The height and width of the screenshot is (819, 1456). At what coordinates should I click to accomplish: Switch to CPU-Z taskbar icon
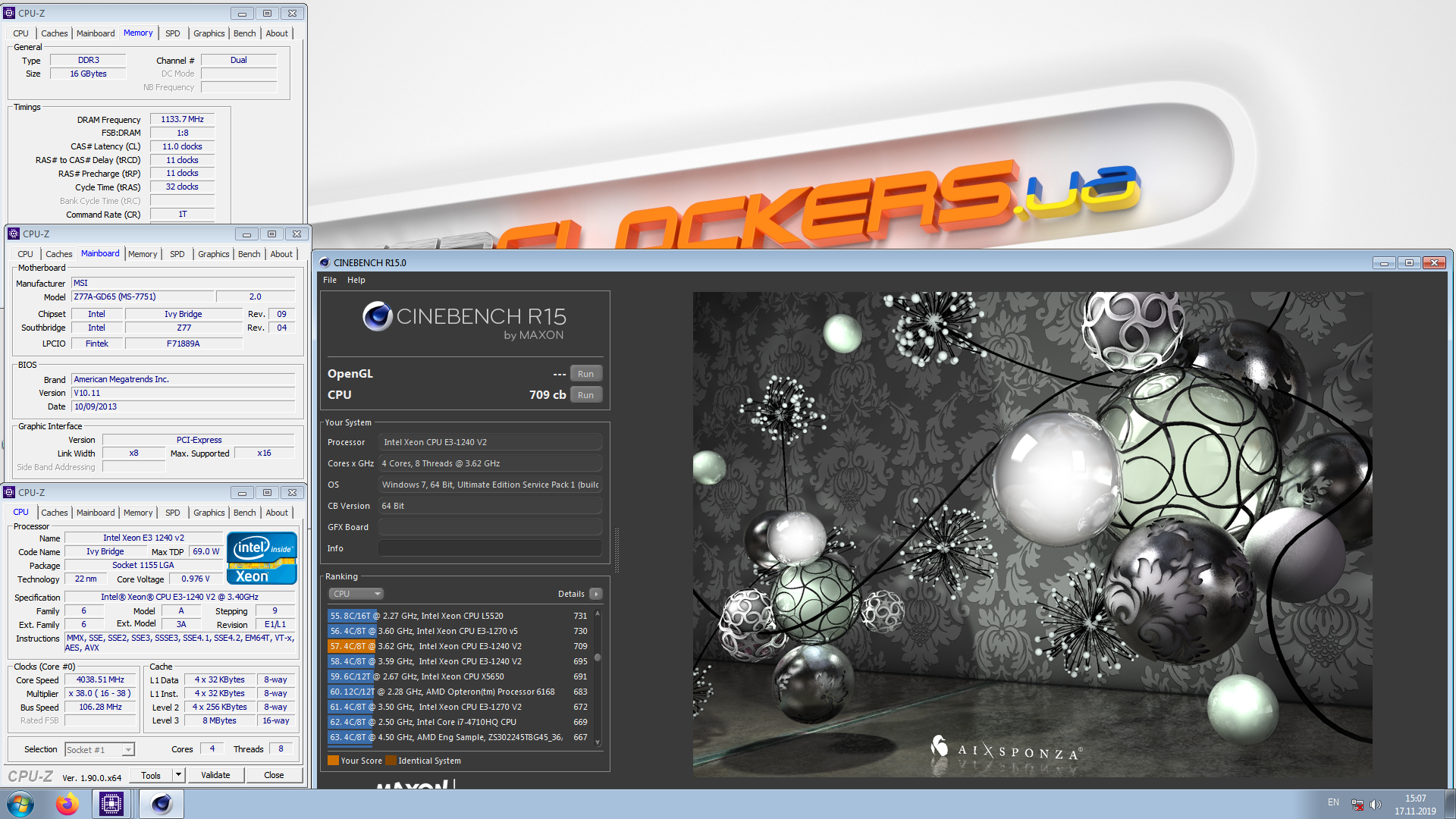point(111,804)
